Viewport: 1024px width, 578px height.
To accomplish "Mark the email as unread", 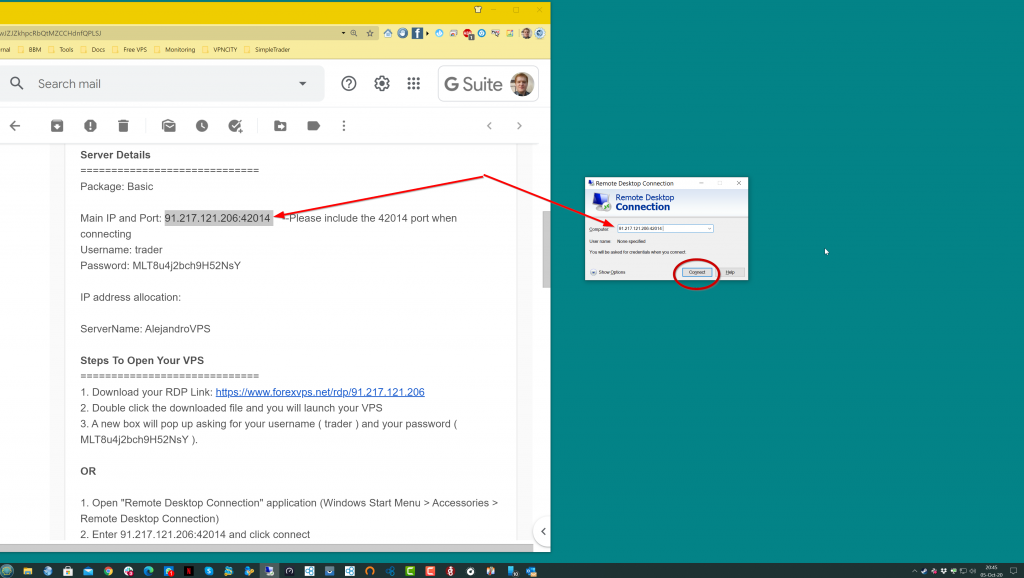I will click(x=169, y=126).
